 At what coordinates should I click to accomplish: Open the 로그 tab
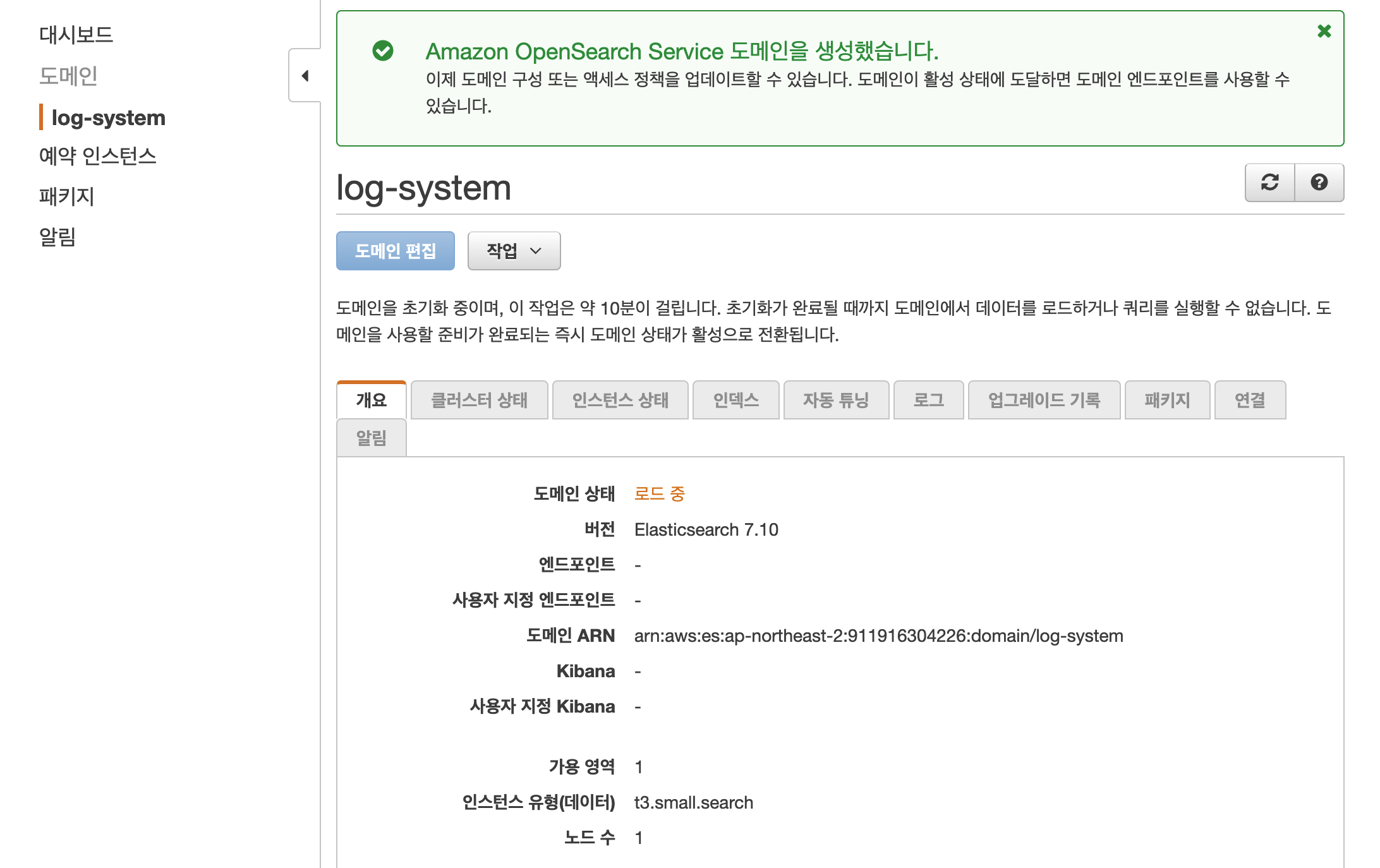[x=928, y=400]
